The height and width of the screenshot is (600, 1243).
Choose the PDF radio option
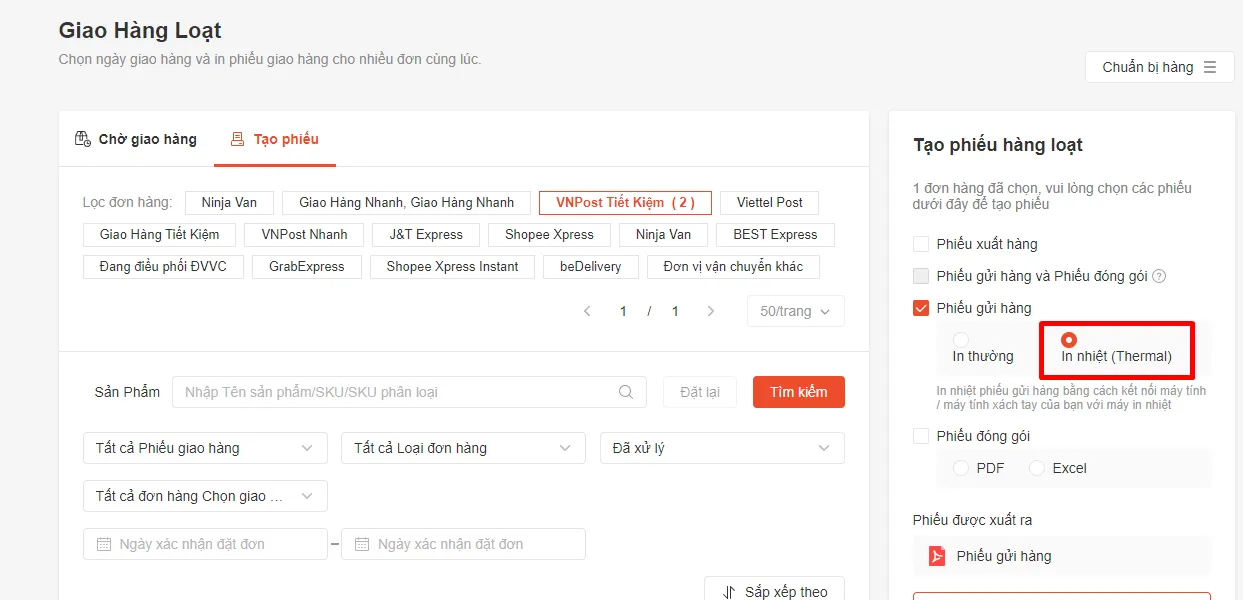(x=961, y=468)
